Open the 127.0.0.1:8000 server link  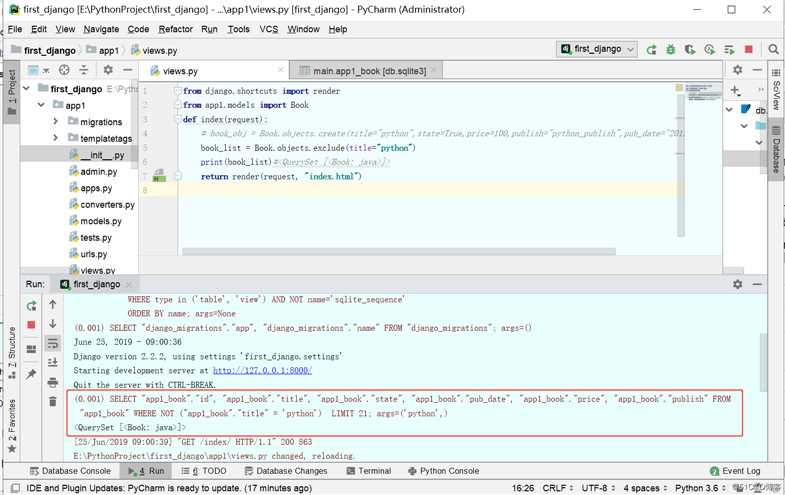pyautogui.click(x=262, y=370)
